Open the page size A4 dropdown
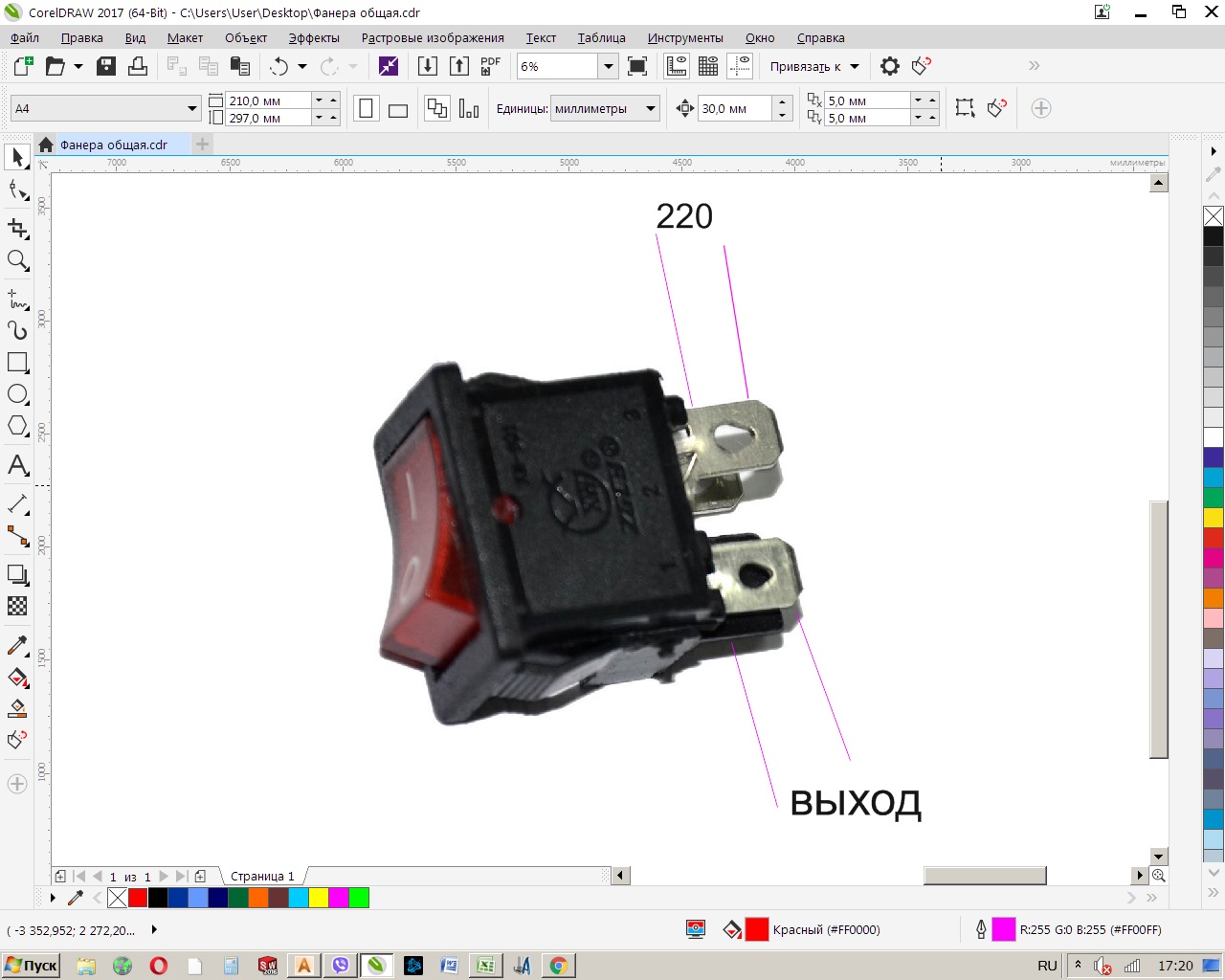This screenshot has height=980, width=1225. [x=192, y=108]
